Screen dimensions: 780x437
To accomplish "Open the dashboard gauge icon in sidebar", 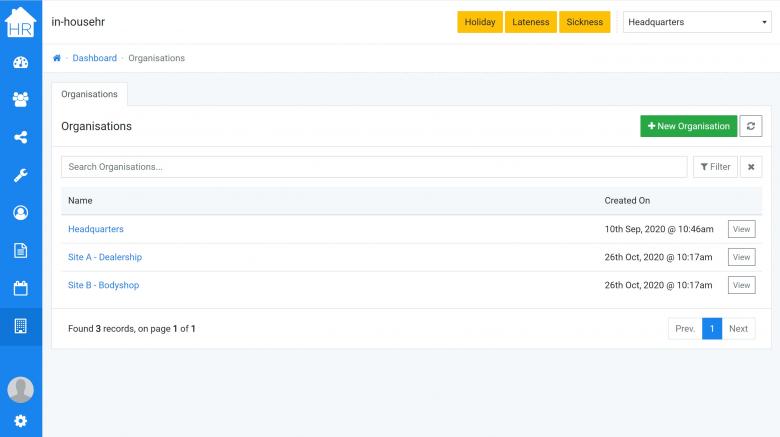I will pos(20,62).
